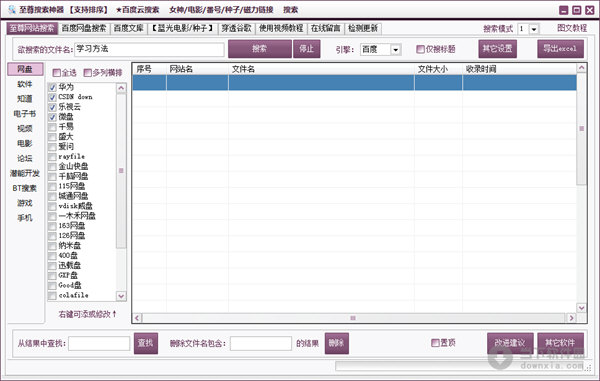Sort by the 文件大小 column header
The width and height of the screenshot is (600, 381).
click(439, 69)
